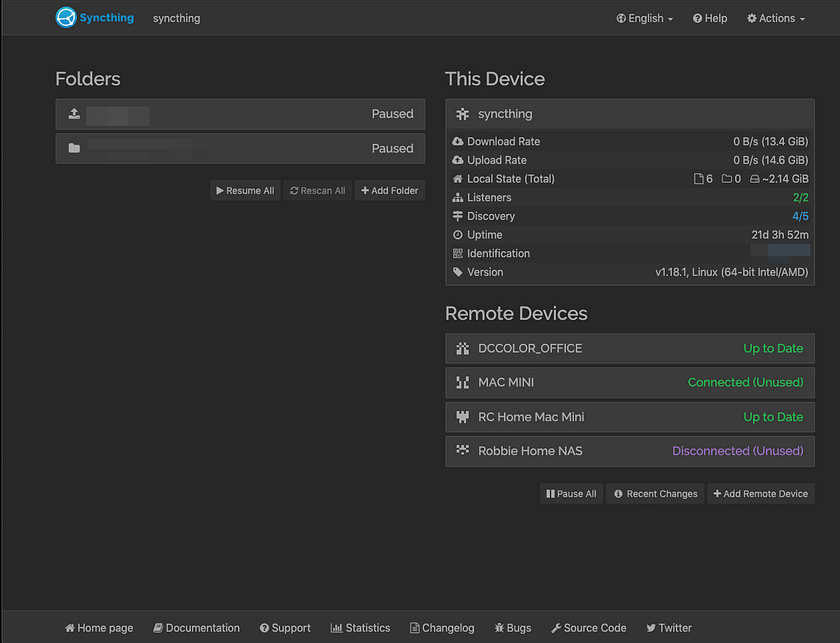The width and height of the screenshot is (840, 643).
Task: Open the Statistics footer link
Action: point(361,628)
